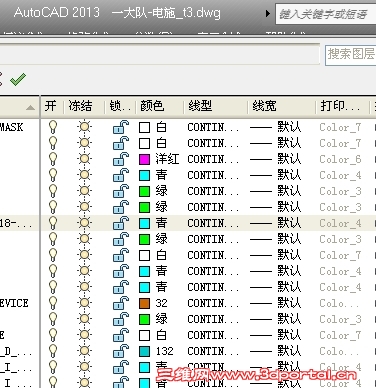Toggle the light bulb on the MASK layer
The height and width of the screenshot is (388, 376).
[x=53, y=127]
